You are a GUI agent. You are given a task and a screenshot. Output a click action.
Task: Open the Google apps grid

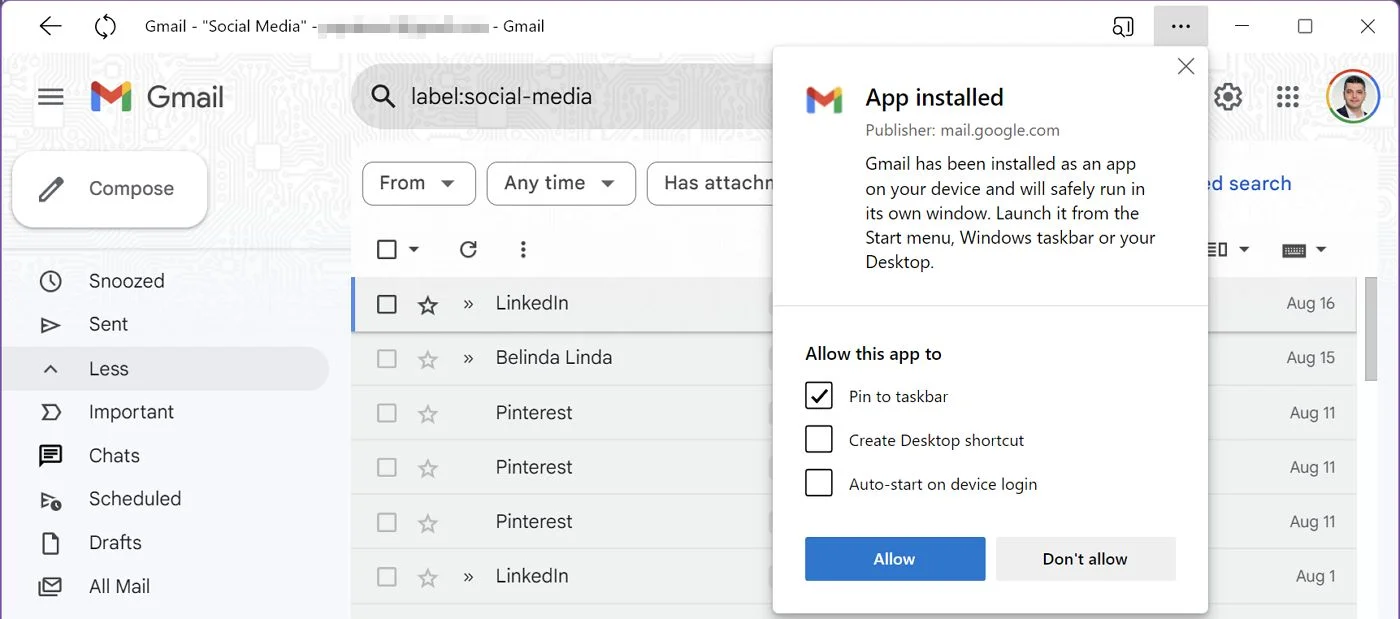pyautogui.click(x=1287, y=96)
